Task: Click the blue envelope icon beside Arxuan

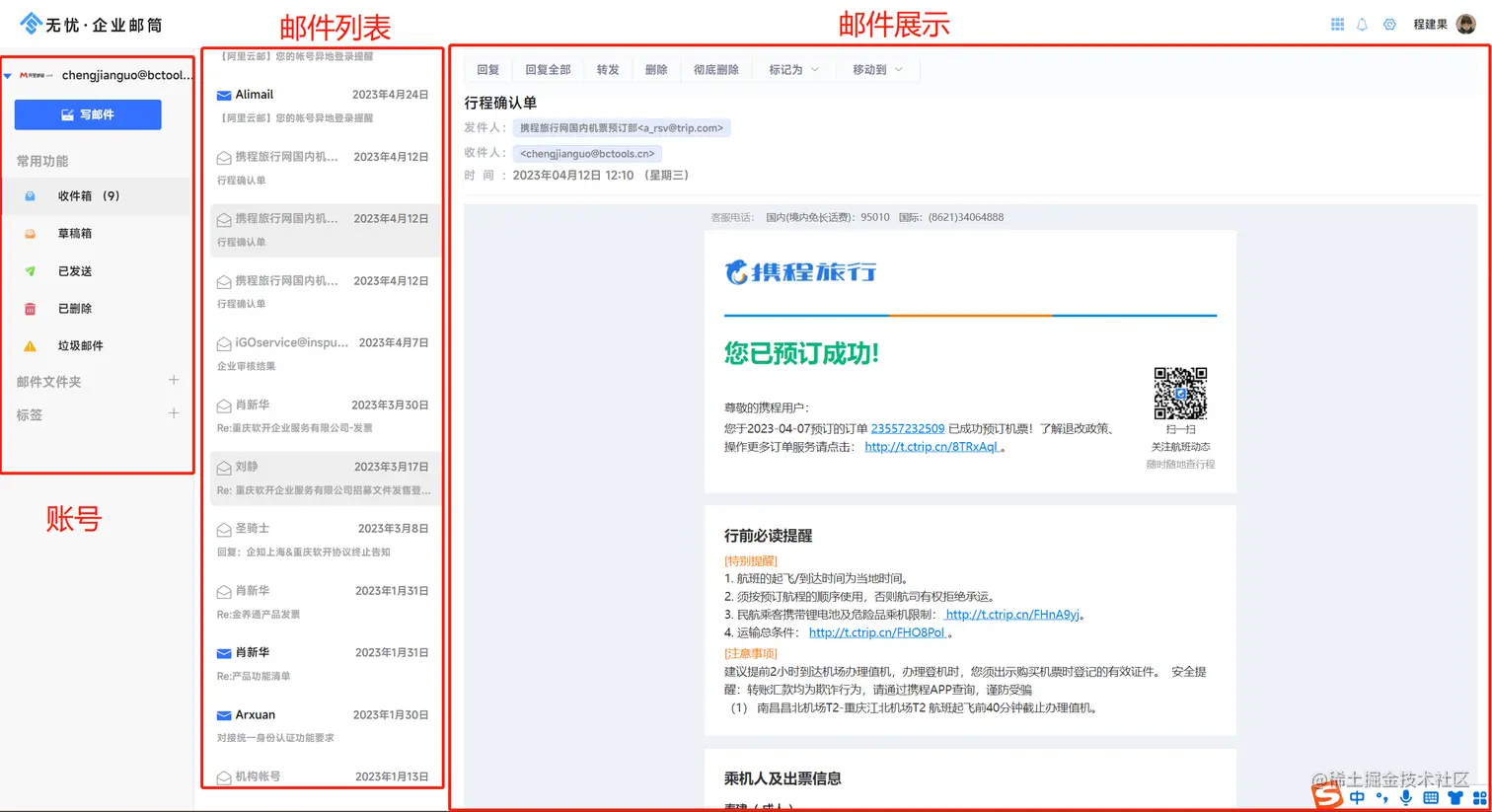Action: [x=224, y=715]
